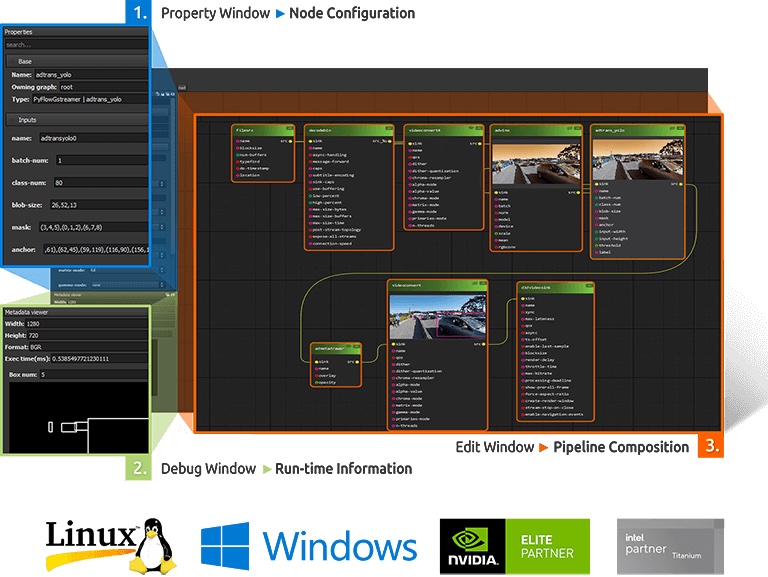Click the threshold pin on adtrans_yolo node
The width and height of the screenshot is (768, 577).
pyautogui.click(x=597, y=245)
